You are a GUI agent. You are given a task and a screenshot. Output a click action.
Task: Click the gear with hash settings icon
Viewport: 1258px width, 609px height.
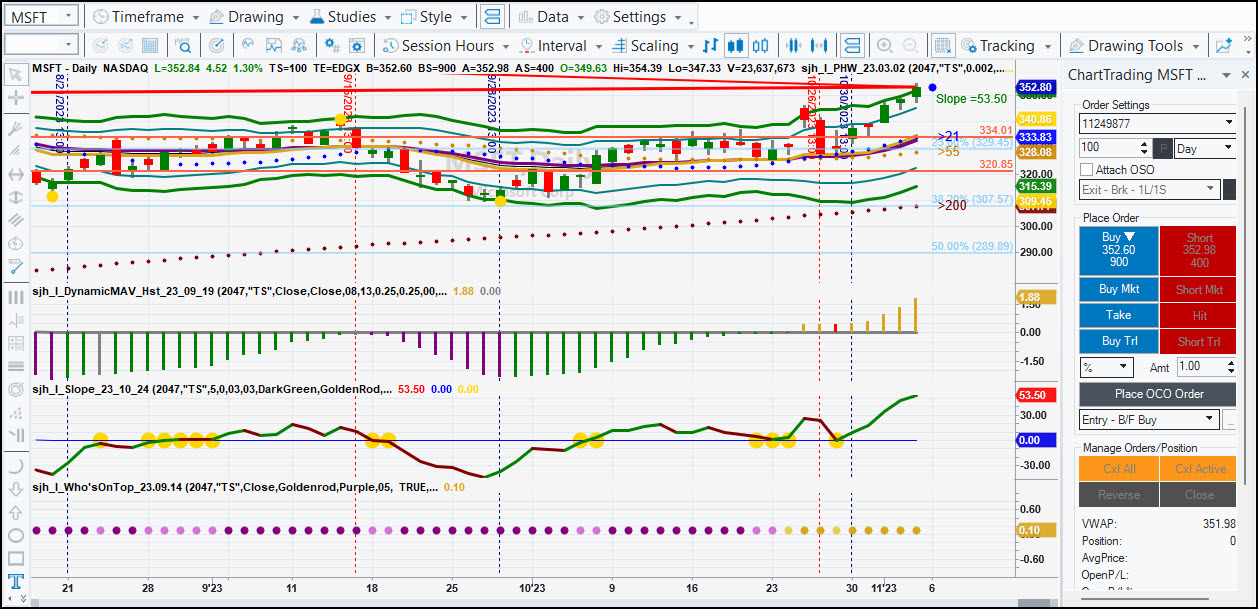click(x=331, y=46)
